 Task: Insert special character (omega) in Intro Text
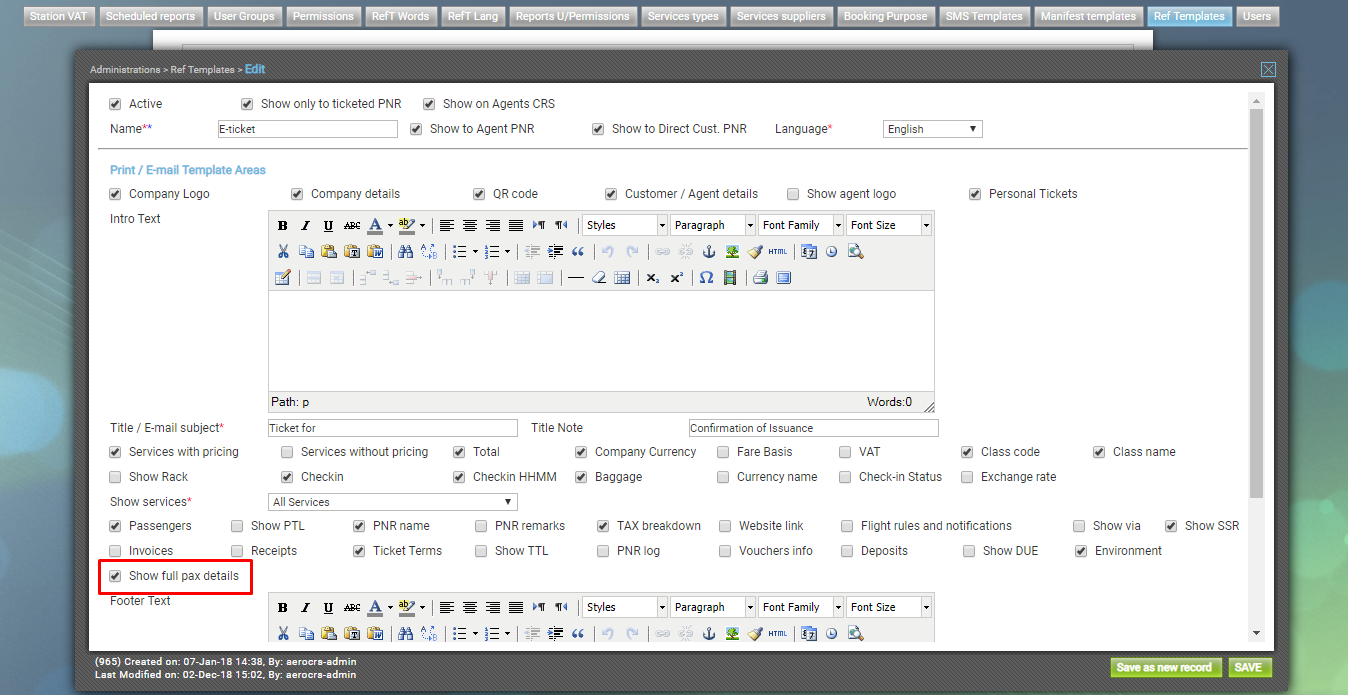[x=706, y=277]
